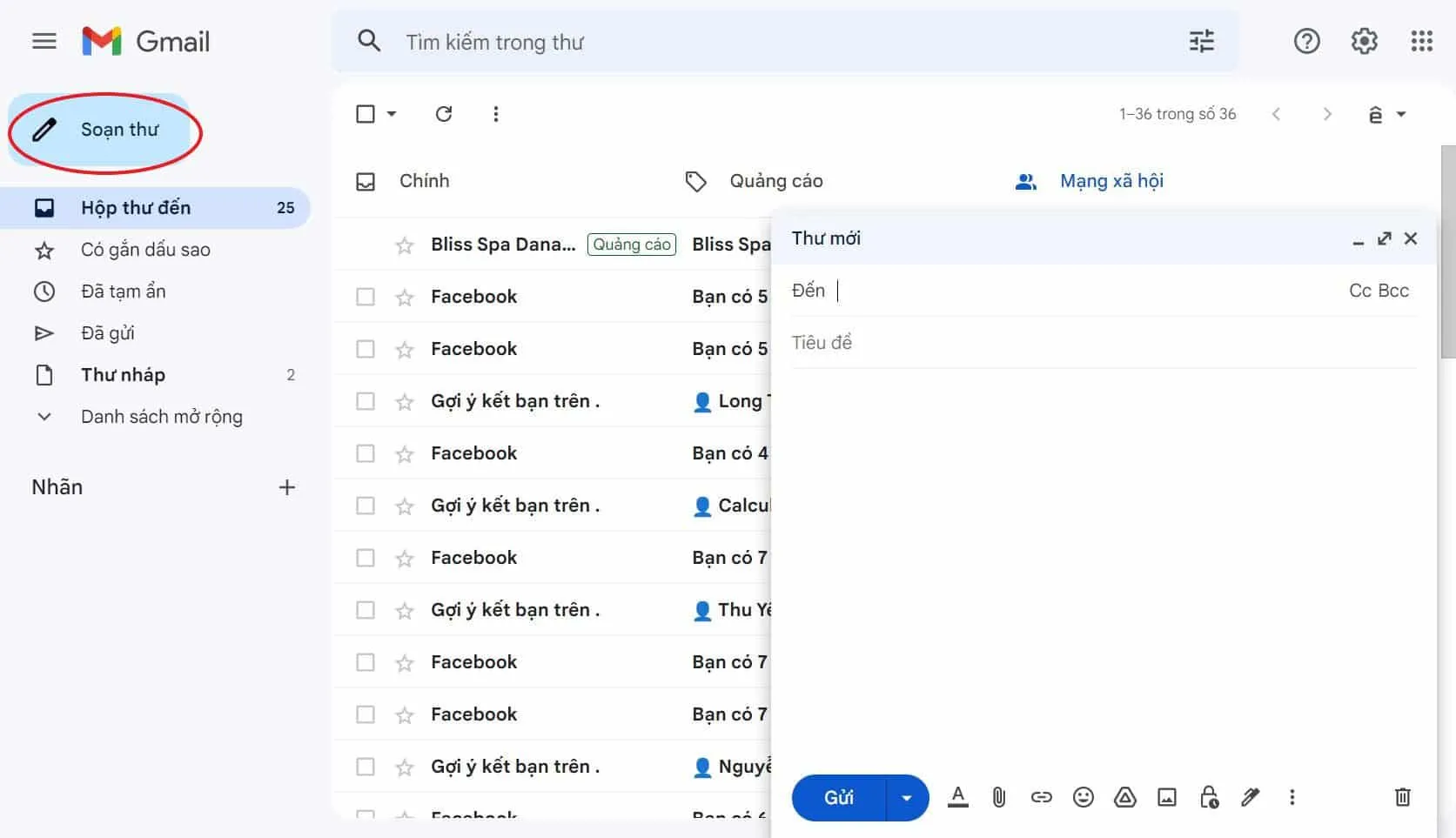Toggle confidential mode lock icon
1456x838 pixels.
coord(1209,797)
